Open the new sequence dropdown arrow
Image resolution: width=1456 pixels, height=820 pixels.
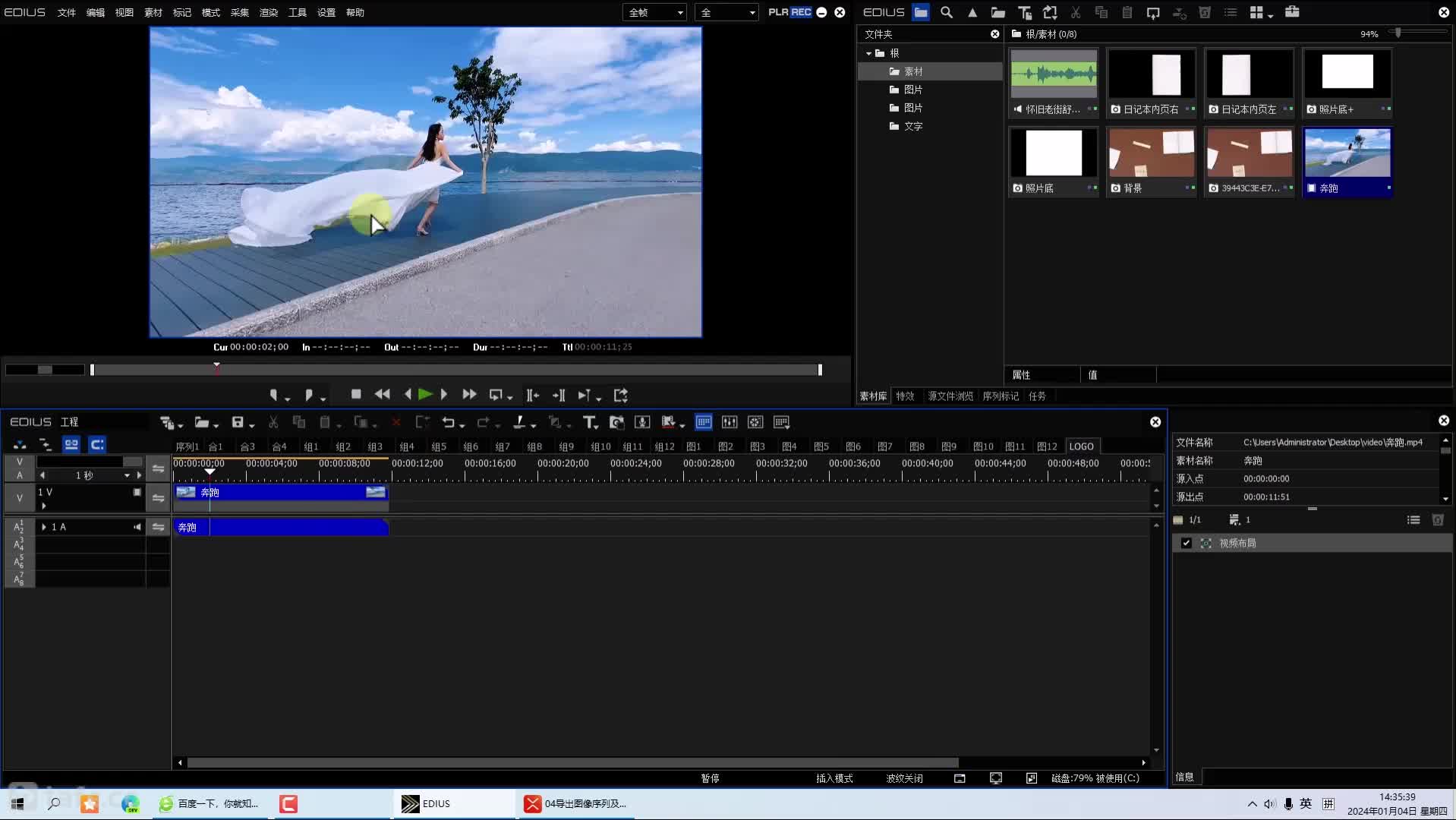181,425
